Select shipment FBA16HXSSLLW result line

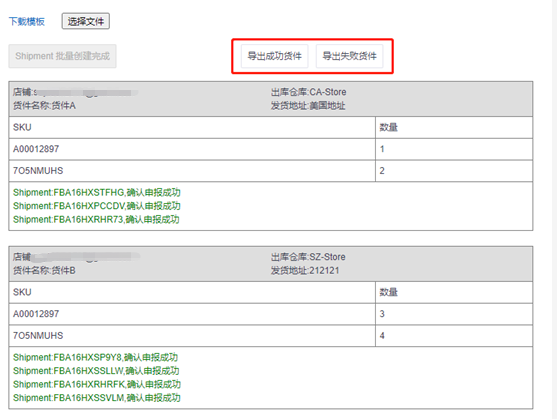point(96,371)
